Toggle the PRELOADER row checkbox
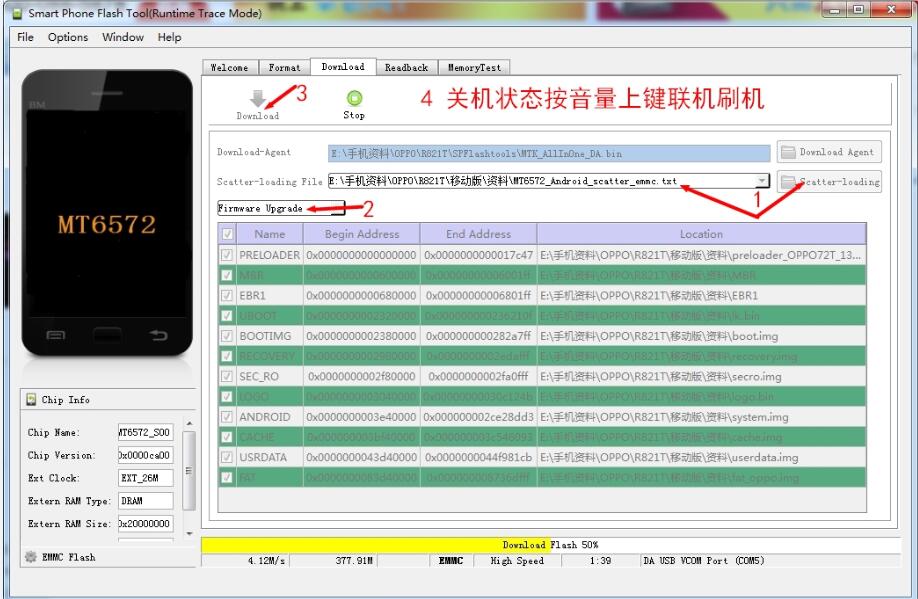The height and width of the screenshot is (599, 918). coord(227,255)
